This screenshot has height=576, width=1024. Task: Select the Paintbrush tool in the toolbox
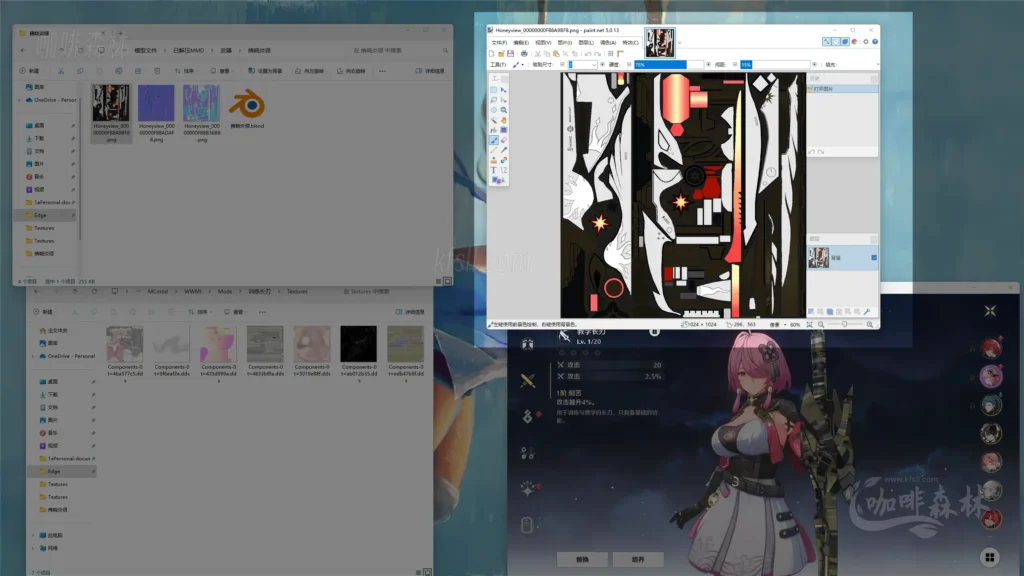tap(494, 140)
